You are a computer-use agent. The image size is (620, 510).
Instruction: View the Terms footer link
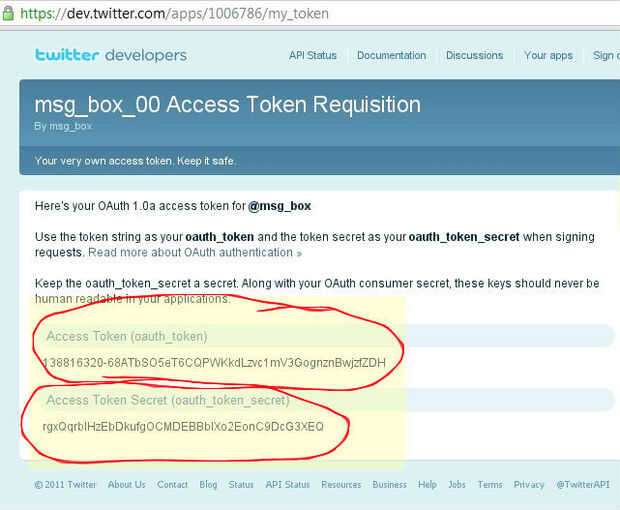tap(490, 485)
